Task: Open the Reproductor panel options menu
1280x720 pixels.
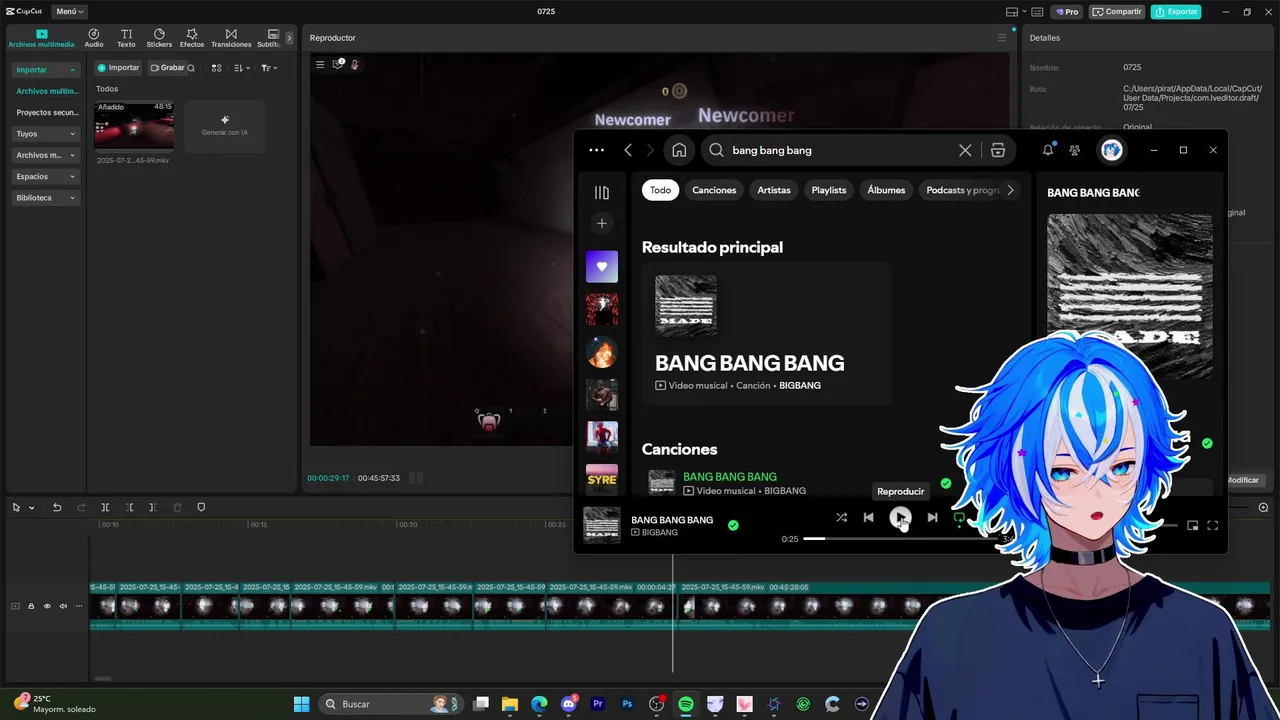Action: (1001, 38)
